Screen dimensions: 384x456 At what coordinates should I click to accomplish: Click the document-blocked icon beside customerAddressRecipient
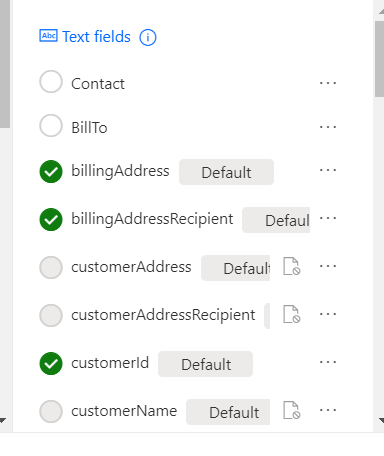(x=292, y=314)
